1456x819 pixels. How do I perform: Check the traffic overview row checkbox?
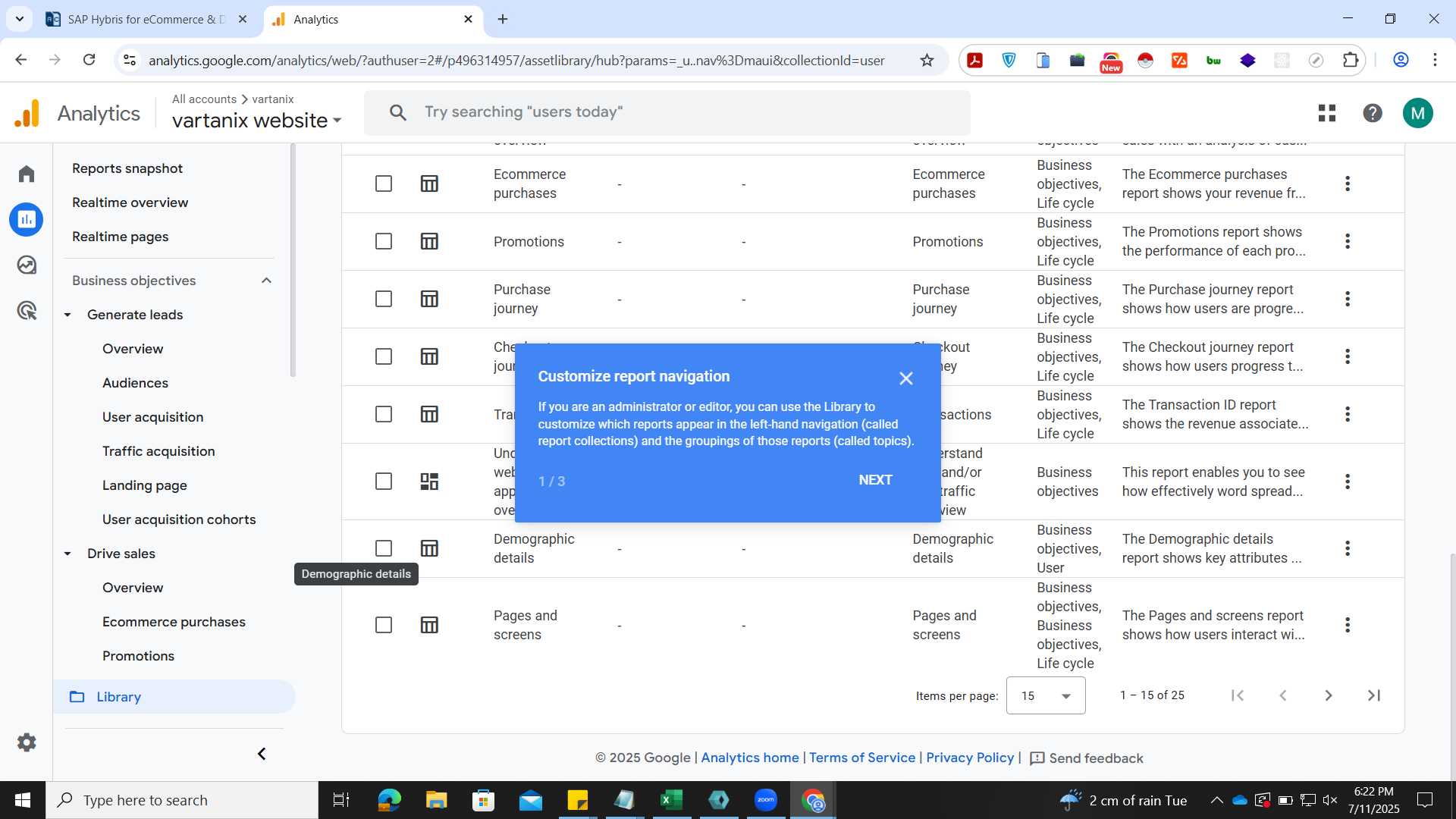tap(384, 482)
